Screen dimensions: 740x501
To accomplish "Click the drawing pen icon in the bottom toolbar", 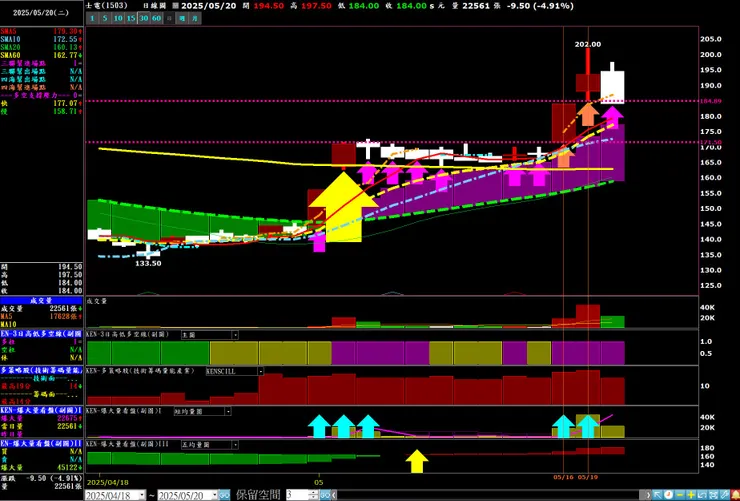I will point(722,495).
